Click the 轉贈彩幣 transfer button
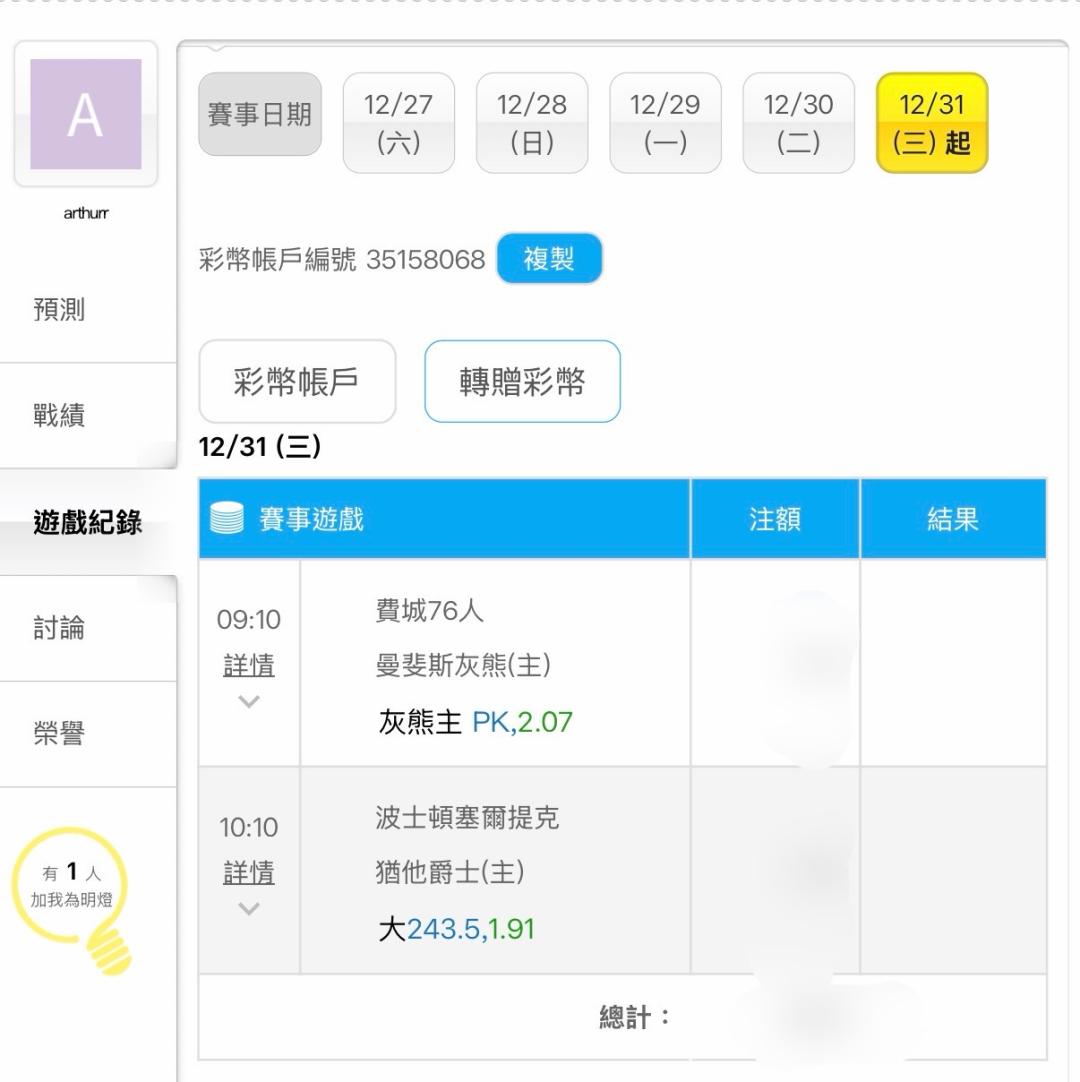Screen dimensions: 1080x1082 (x=522, y=382)
